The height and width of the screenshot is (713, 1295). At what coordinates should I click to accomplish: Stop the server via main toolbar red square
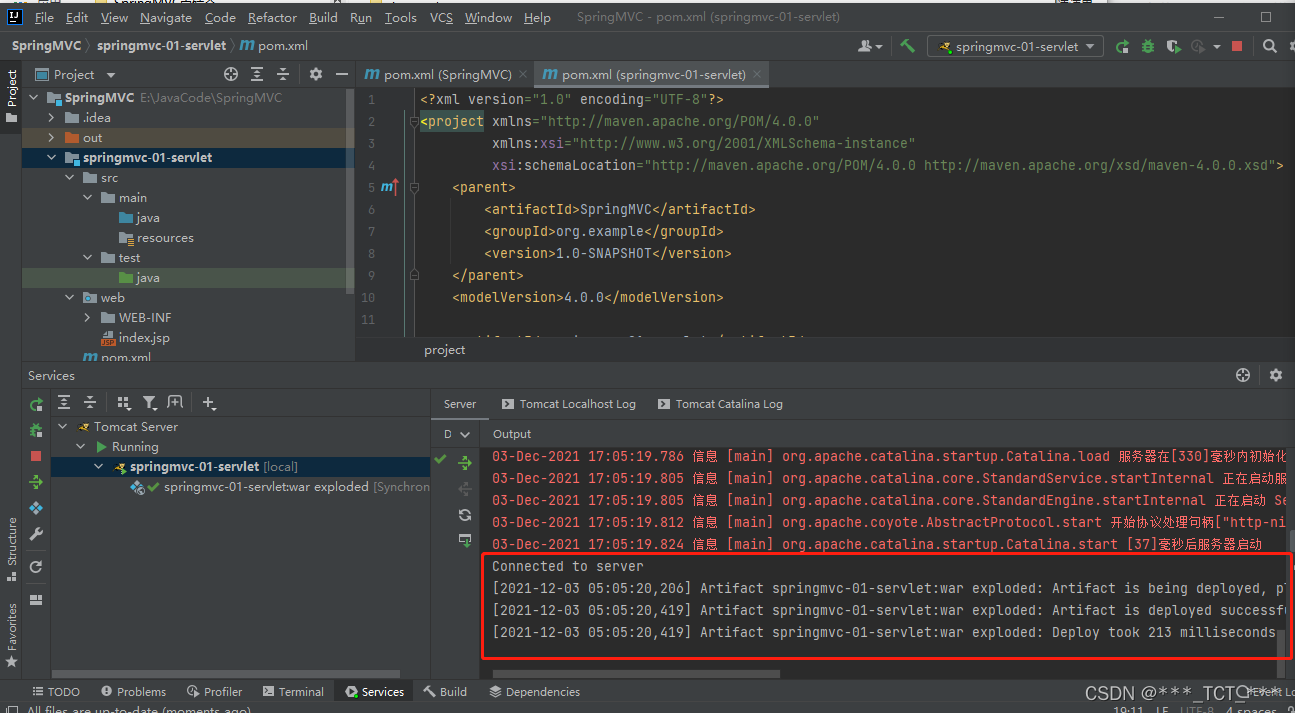[1237, 46]
